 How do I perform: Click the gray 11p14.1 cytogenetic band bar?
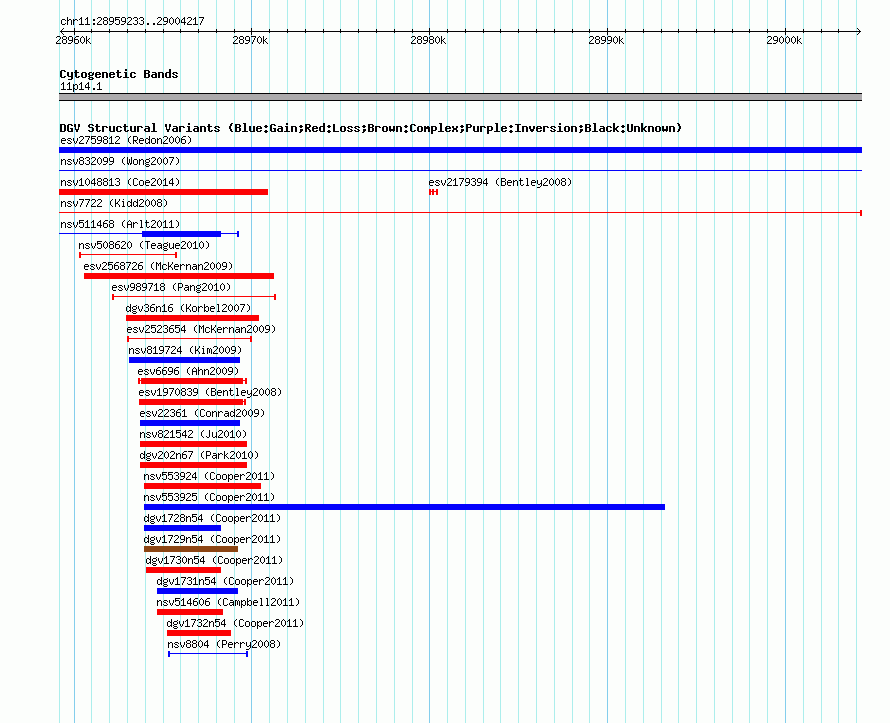460,97
